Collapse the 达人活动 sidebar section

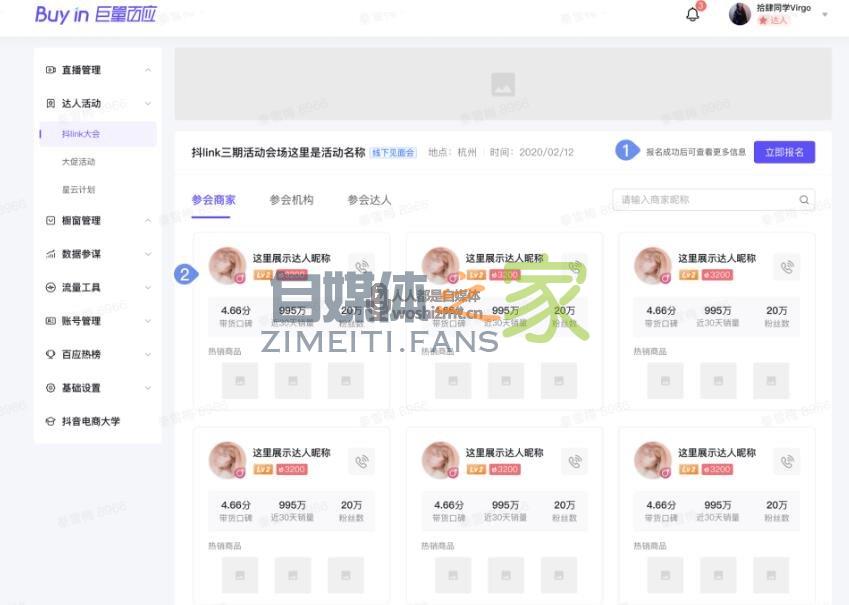pyautogui.click(x=148, y=104)
